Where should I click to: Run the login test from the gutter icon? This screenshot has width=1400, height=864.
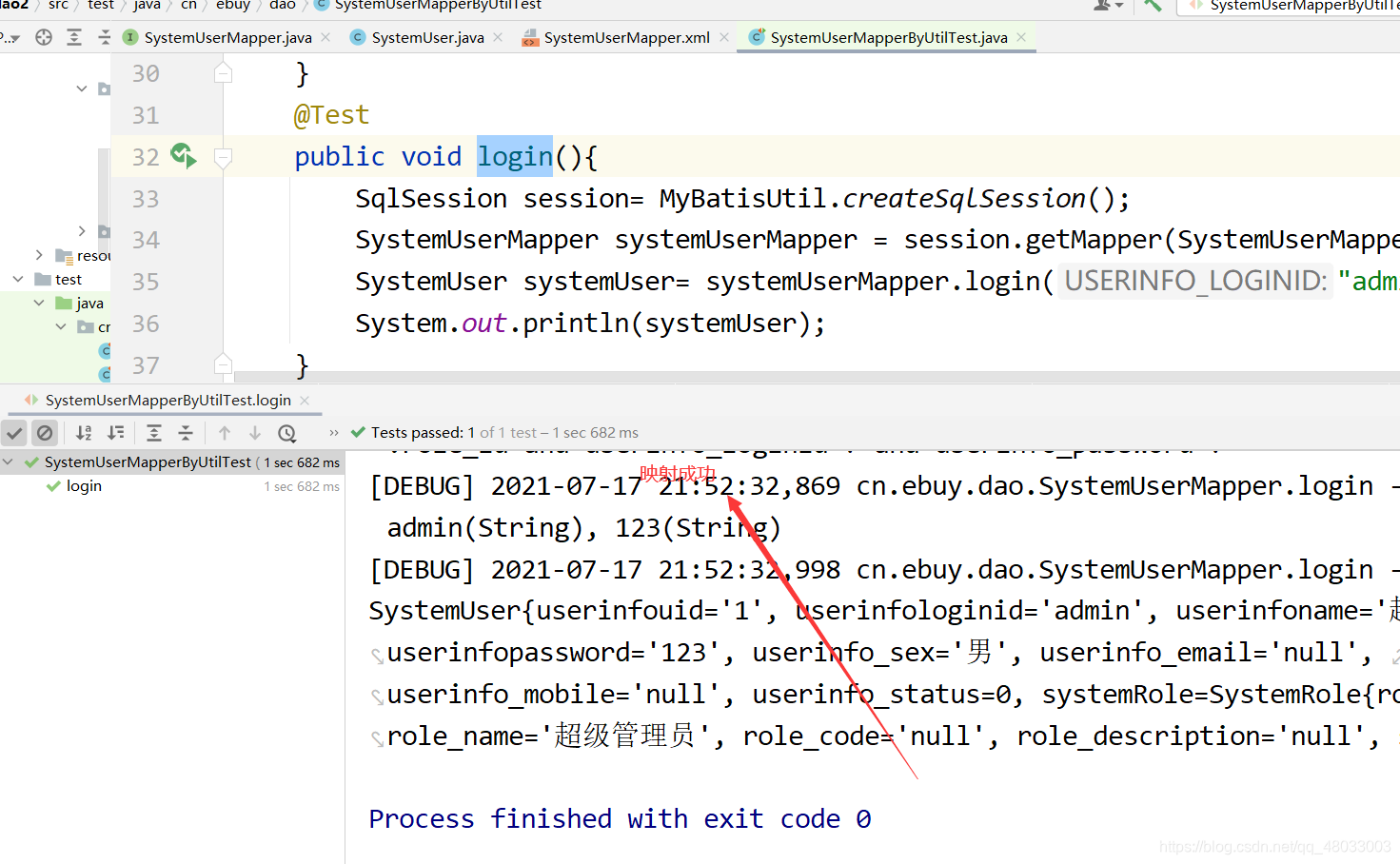[183, 155]
